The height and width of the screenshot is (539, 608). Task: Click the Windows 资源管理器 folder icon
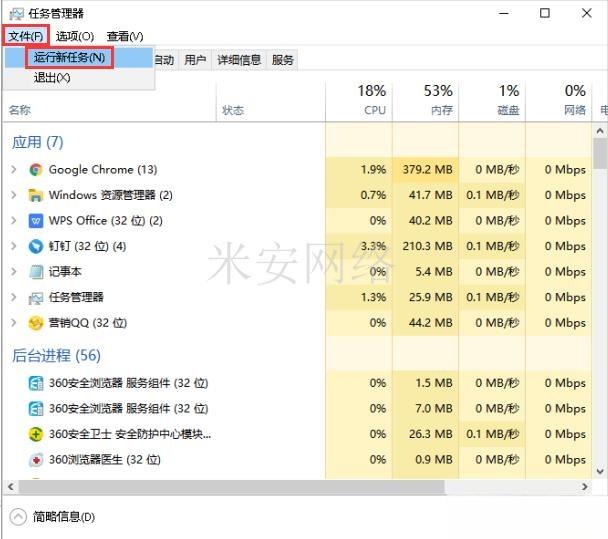click(36, 195)
